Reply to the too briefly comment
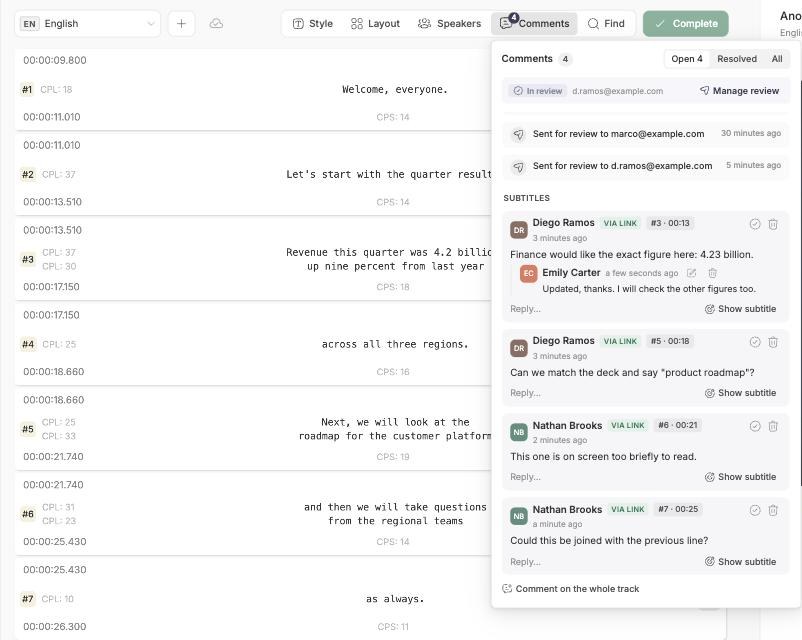Image resolution: width=802 pixels, height=640 pixels. [x=525, y=476]
